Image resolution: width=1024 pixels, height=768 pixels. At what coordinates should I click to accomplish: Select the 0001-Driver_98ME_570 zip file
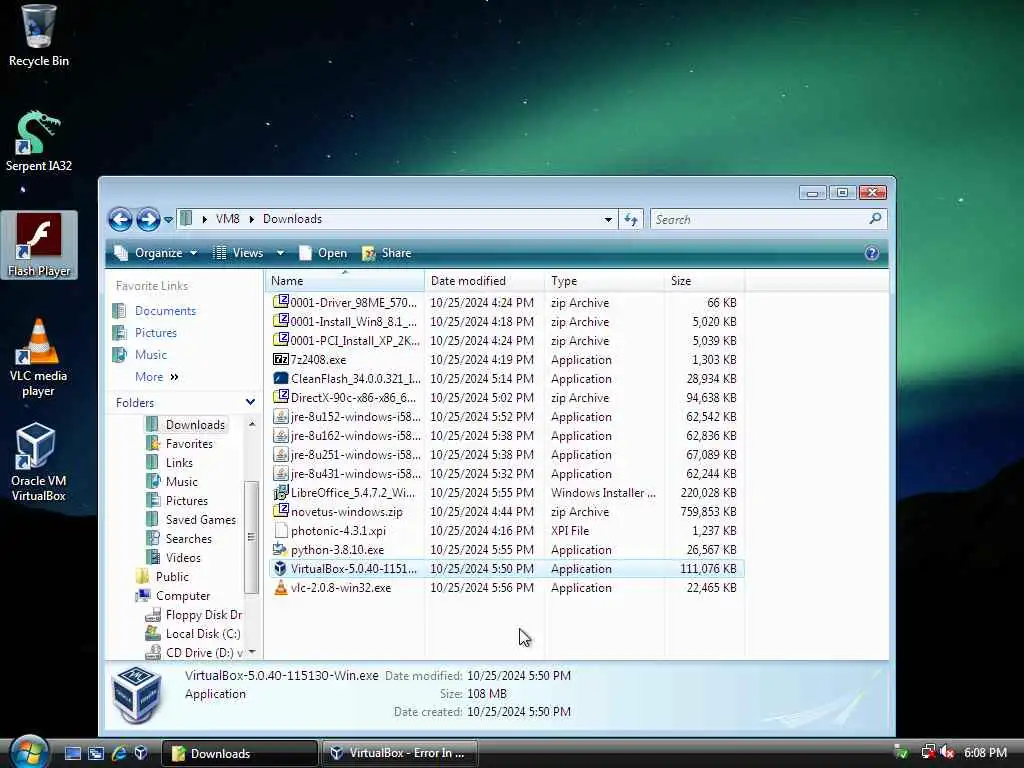(x=506, y=303)
